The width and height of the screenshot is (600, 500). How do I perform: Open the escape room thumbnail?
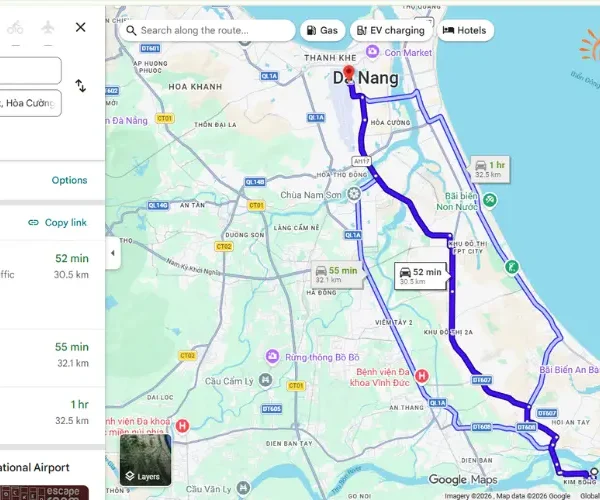(x=44, y=493)
